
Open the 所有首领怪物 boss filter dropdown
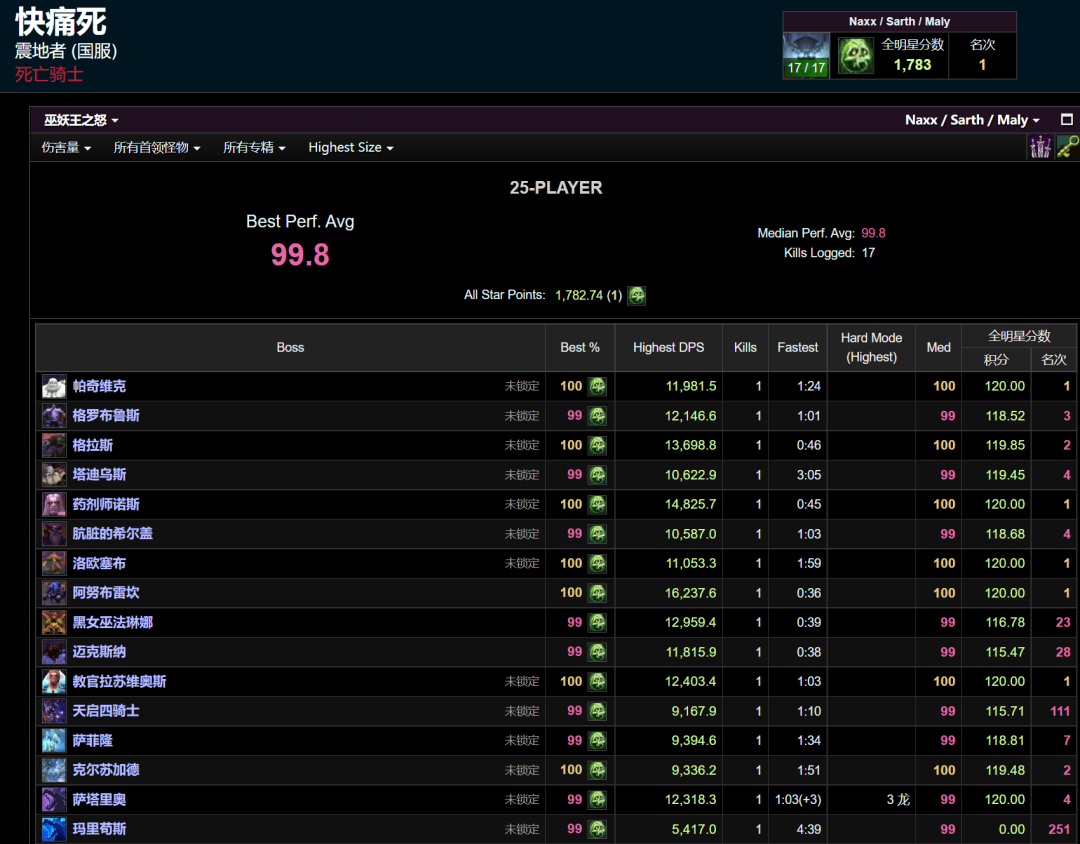pyautogui.click(x=157, y=147)
